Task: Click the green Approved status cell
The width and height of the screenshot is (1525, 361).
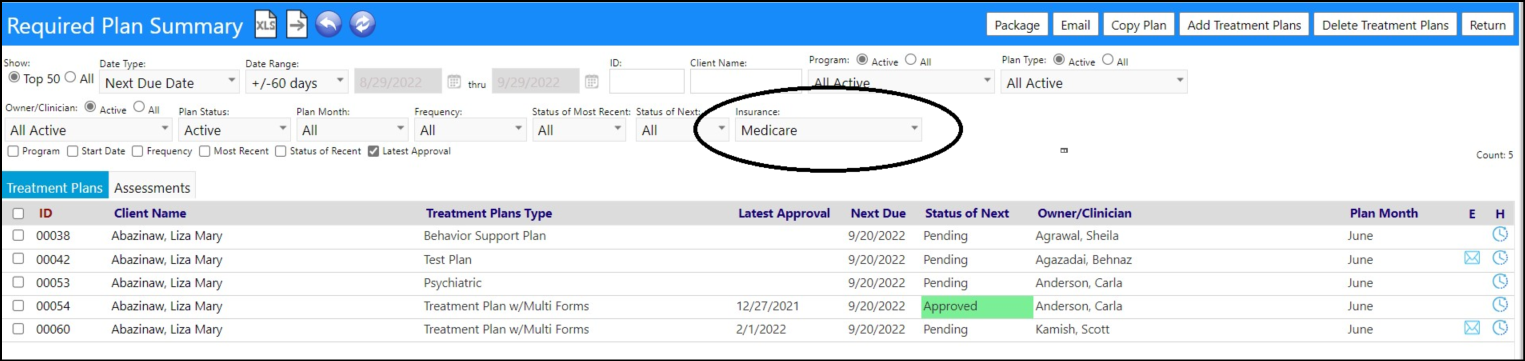Action: tap(977, 306)
